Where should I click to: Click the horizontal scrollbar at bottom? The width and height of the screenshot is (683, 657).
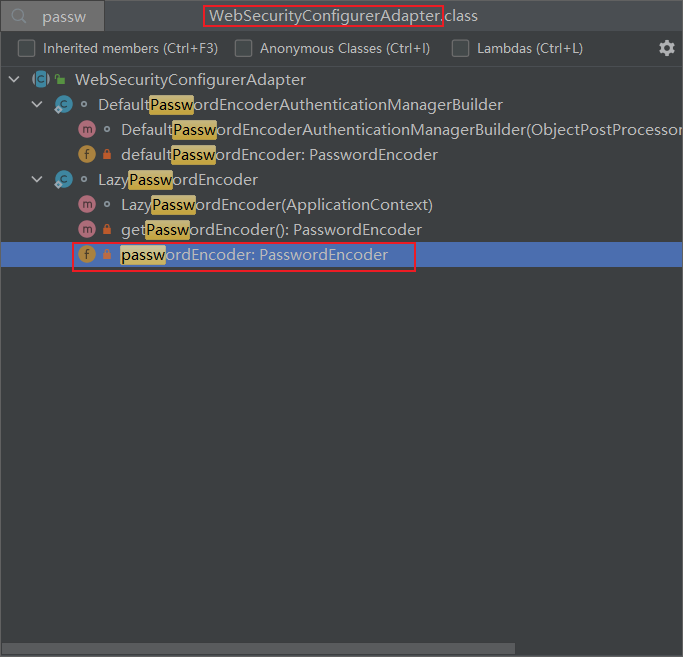coord(258,649)
